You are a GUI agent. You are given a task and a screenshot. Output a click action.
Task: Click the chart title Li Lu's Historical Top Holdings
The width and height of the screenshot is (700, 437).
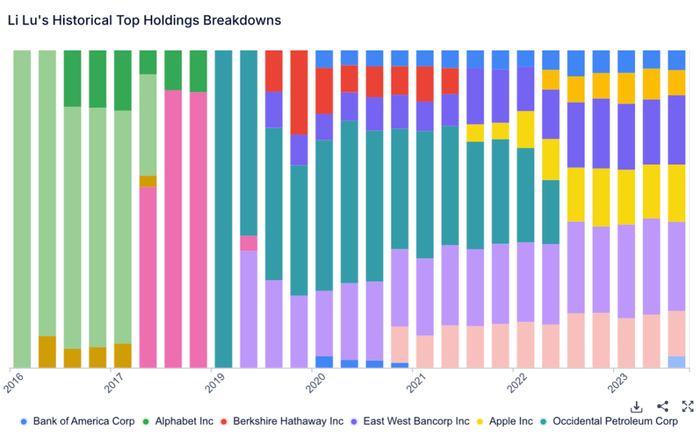(144, 19)
